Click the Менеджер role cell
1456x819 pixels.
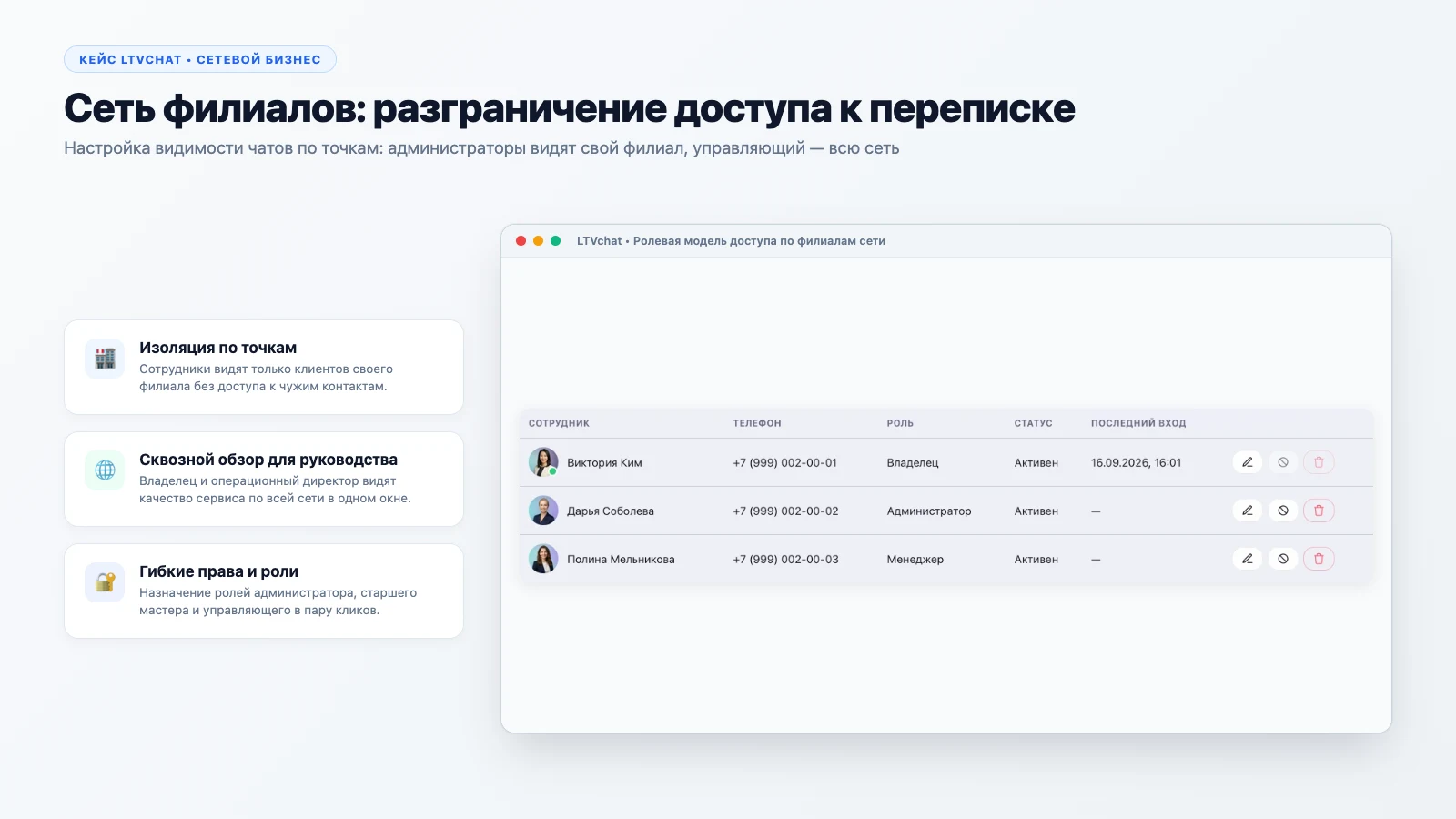pyautogui.click(x=915, y=560)
